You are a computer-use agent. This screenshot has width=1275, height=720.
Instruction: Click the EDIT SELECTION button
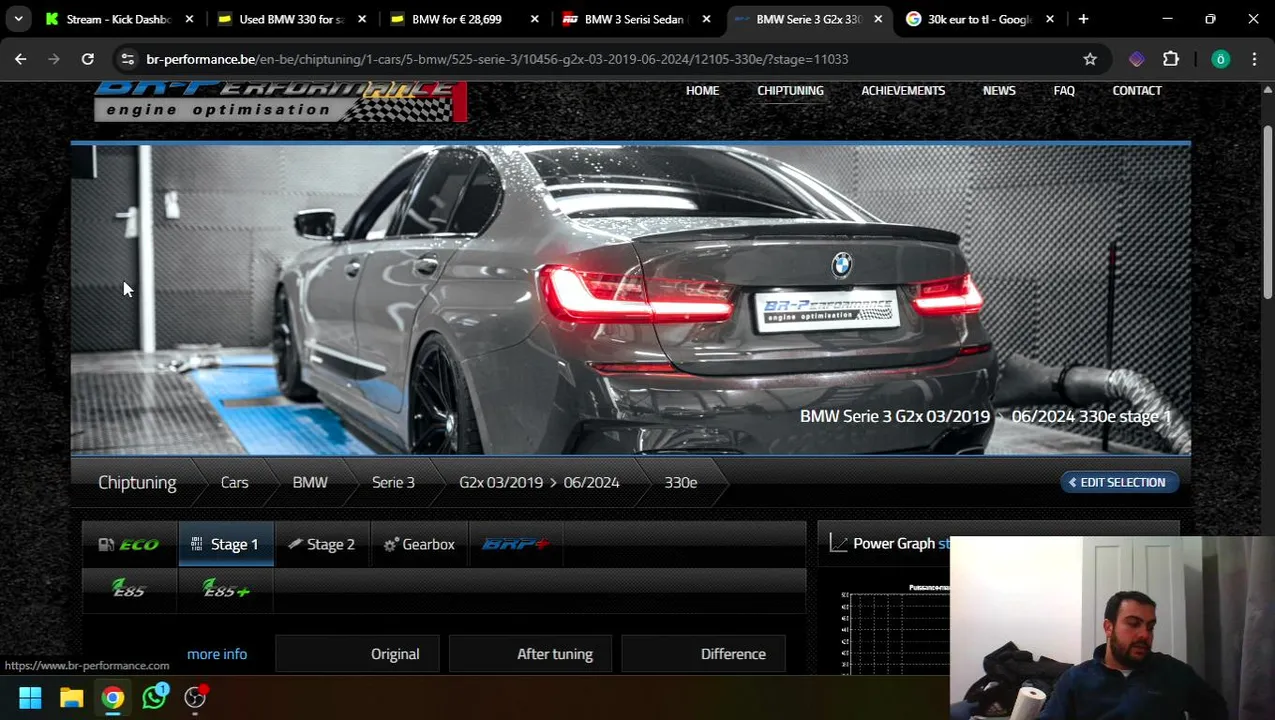pos(1120,482)
